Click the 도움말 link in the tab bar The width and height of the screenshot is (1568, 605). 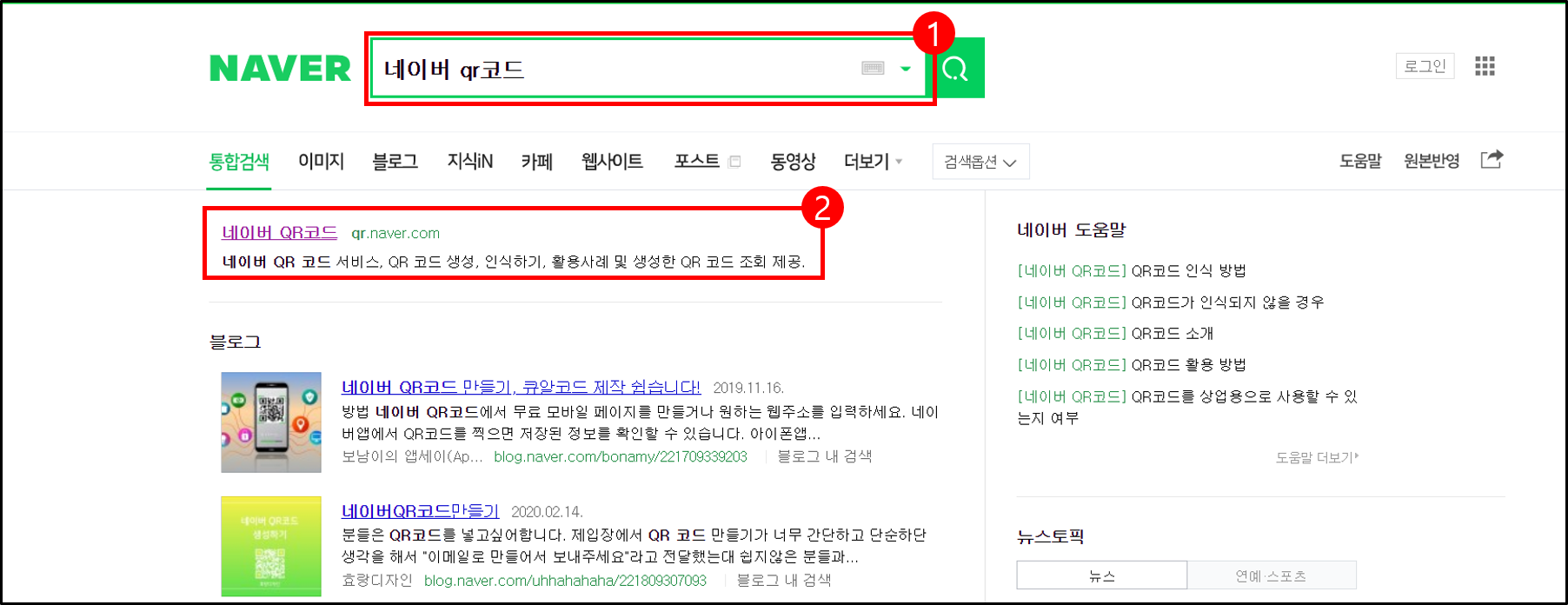coord(1360,161)
